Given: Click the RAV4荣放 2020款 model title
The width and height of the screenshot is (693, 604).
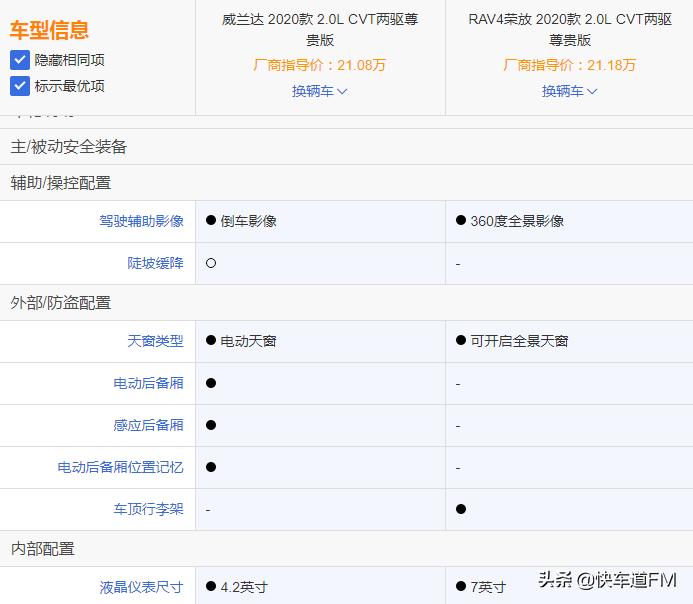Looking at the screenshot, I should pos(570,30).
